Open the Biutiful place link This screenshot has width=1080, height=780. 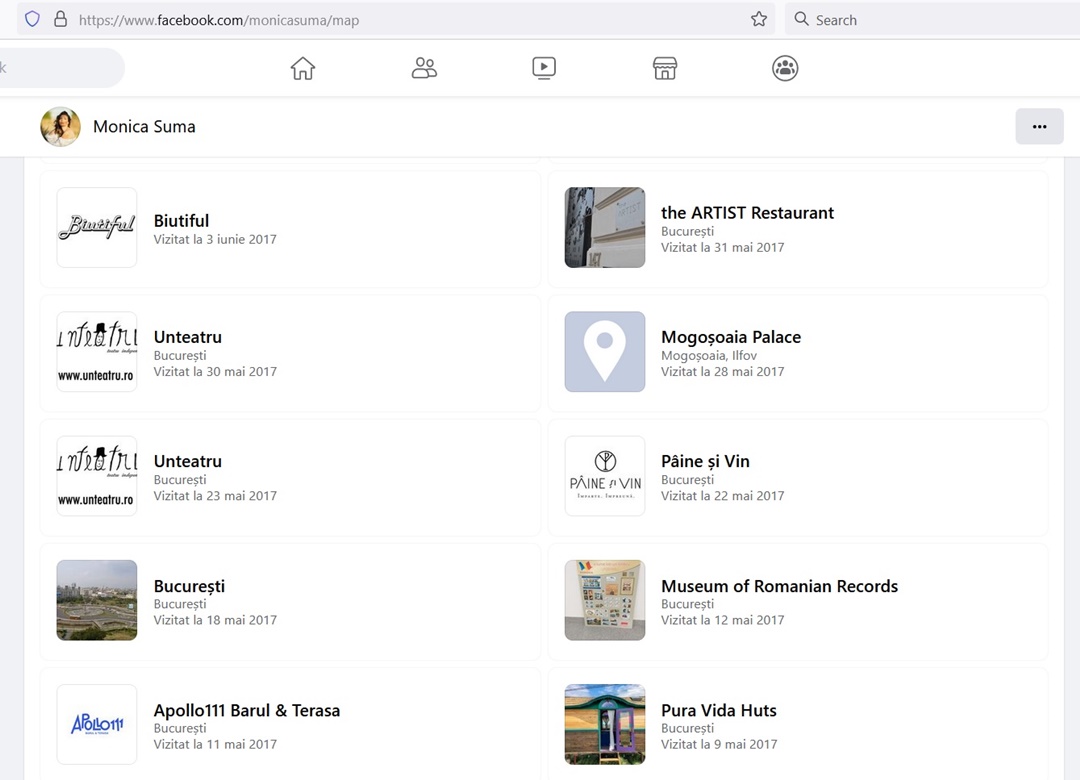(181, 221)
